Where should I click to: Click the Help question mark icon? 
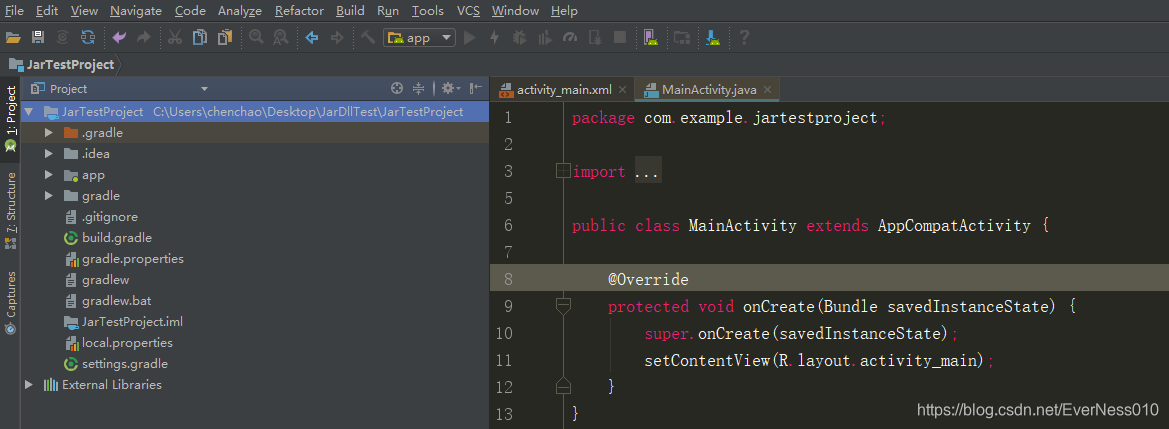point(743,37)
